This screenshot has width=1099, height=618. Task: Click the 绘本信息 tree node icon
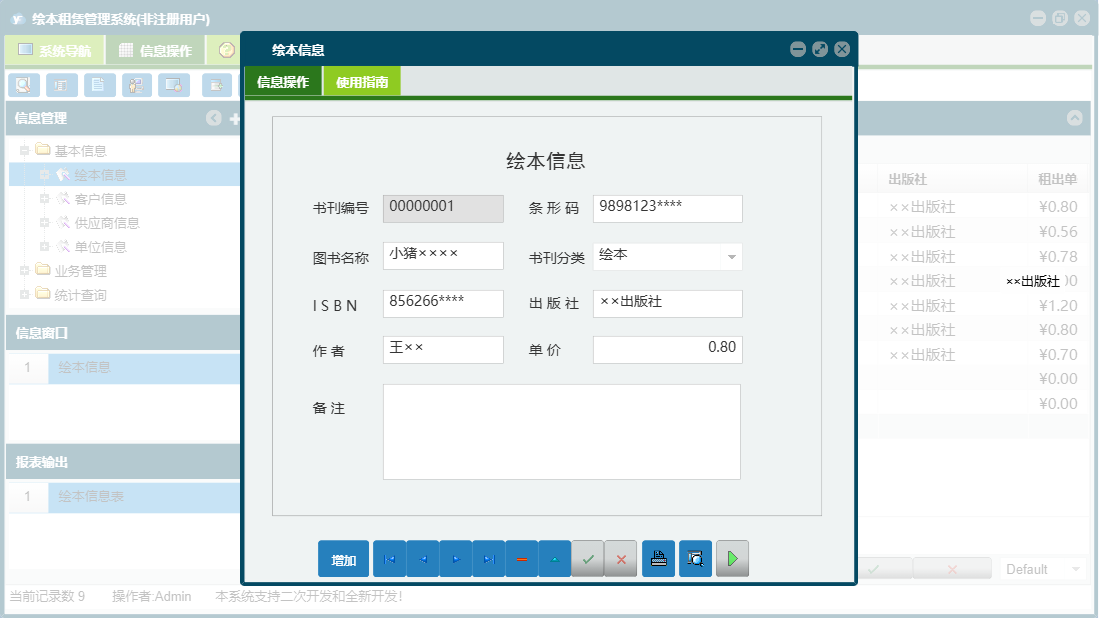click(x=63, y=174)
